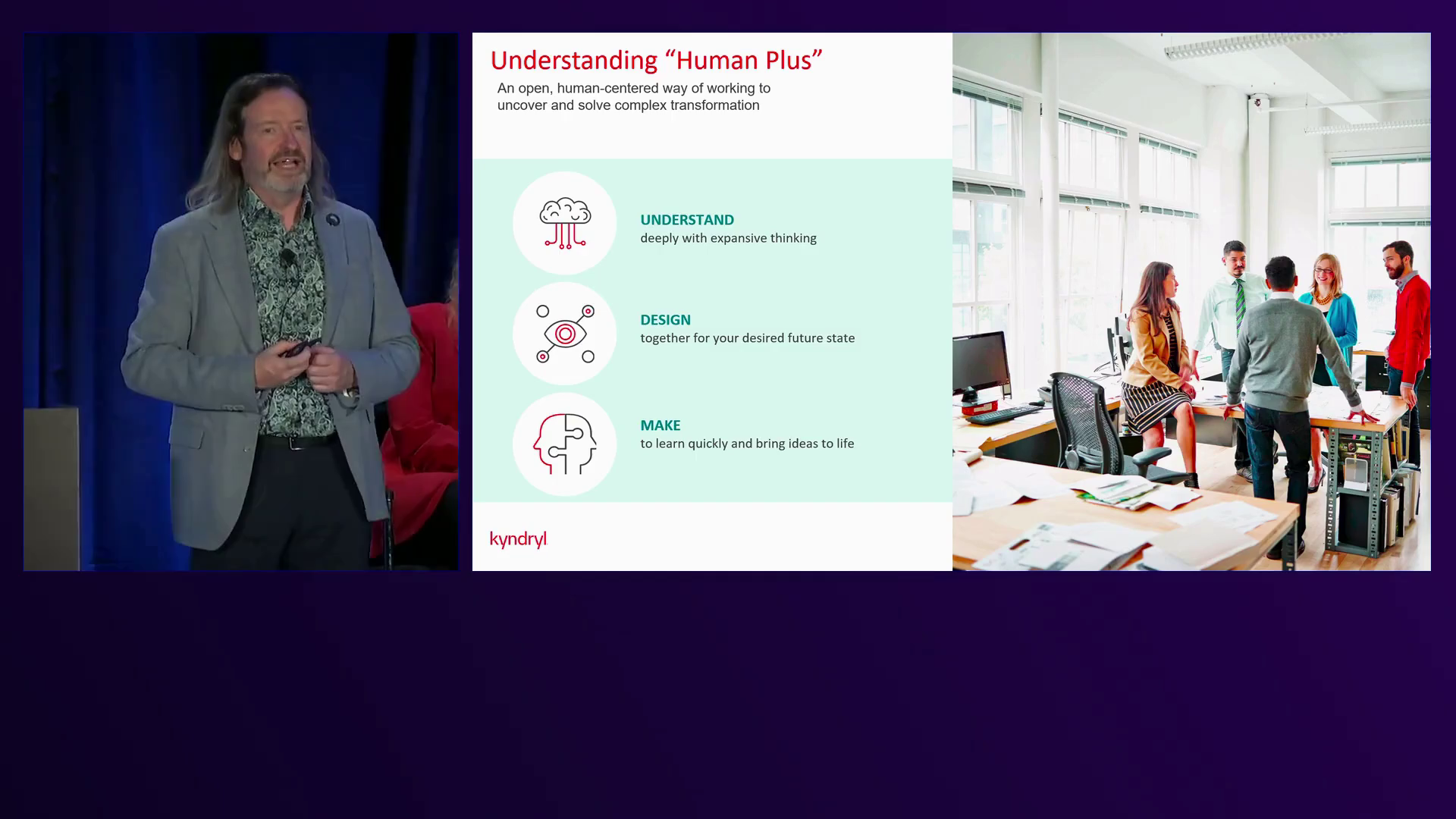Click the Kyndryl logo on slide

click(518, 539)
